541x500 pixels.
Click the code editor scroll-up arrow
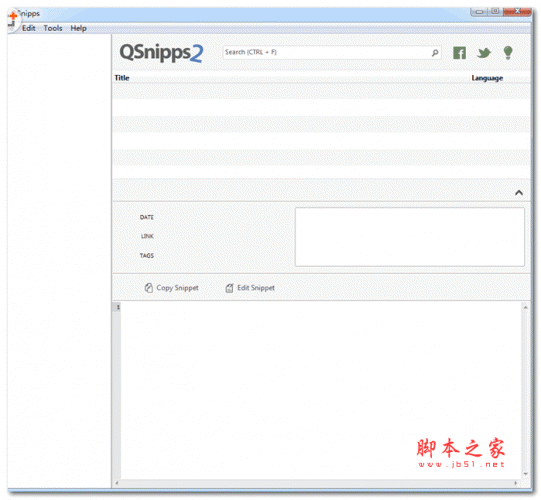(525, 307)
